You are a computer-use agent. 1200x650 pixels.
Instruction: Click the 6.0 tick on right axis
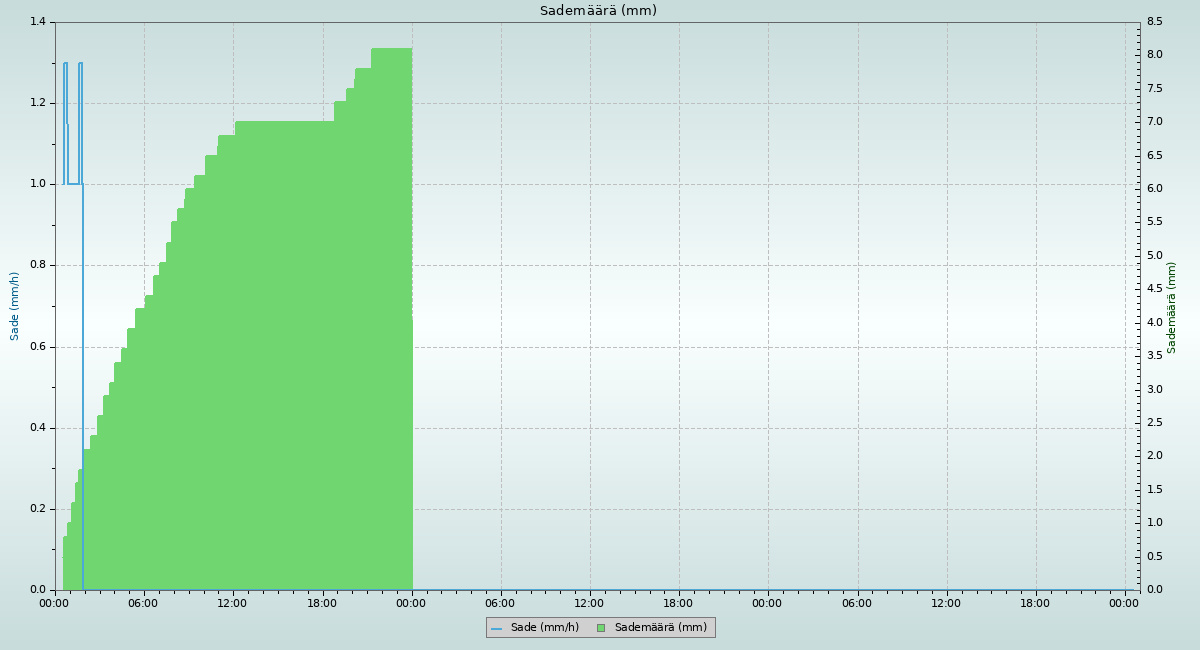[x=1153, y=189]
